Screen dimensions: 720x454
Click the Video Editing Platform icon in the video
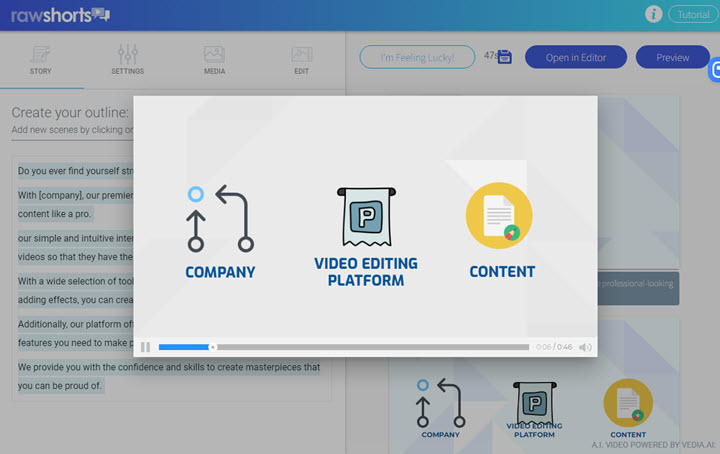366,217
